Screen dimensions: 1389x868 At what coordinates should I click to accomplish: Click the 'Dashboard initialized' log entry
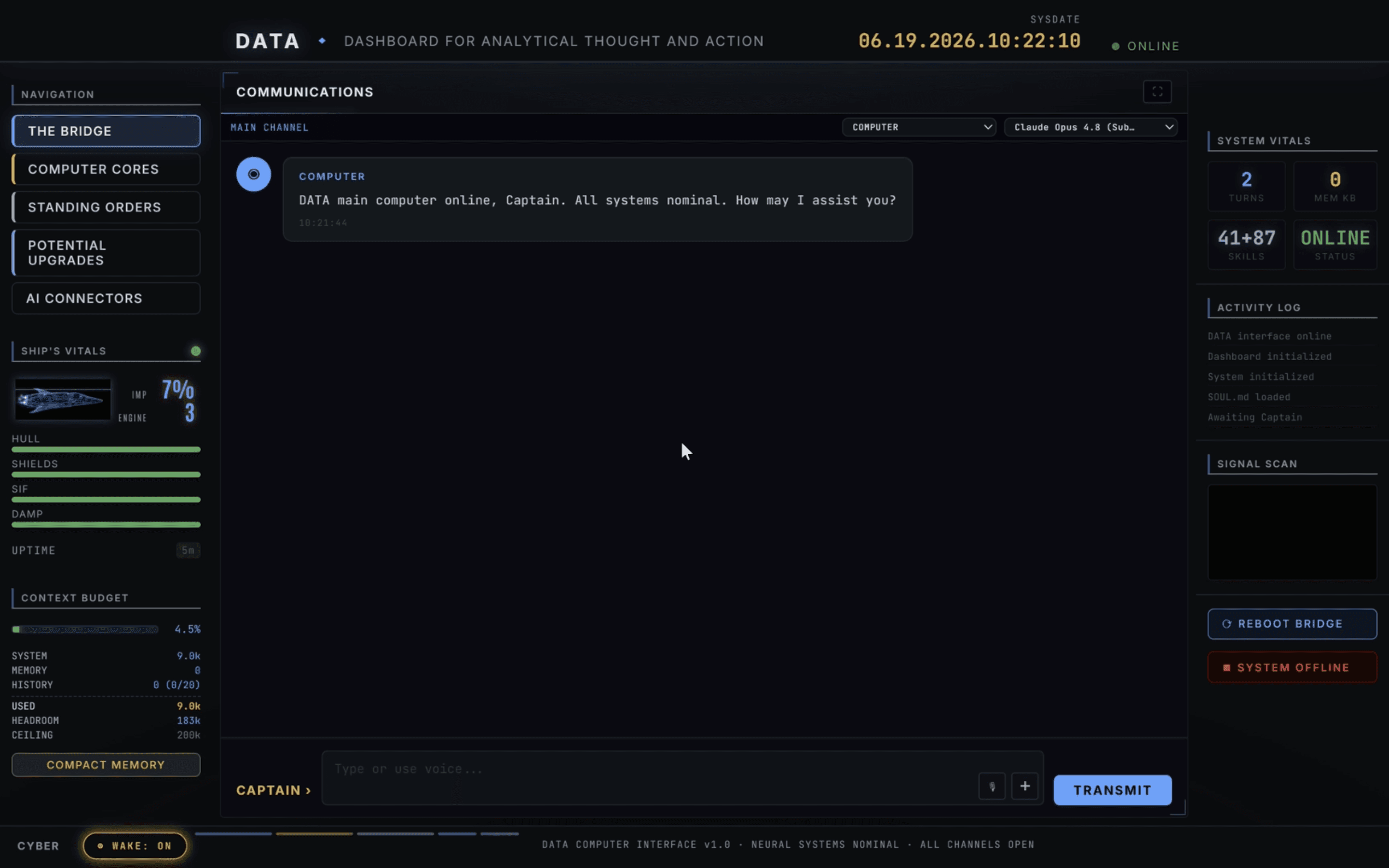1269,356
